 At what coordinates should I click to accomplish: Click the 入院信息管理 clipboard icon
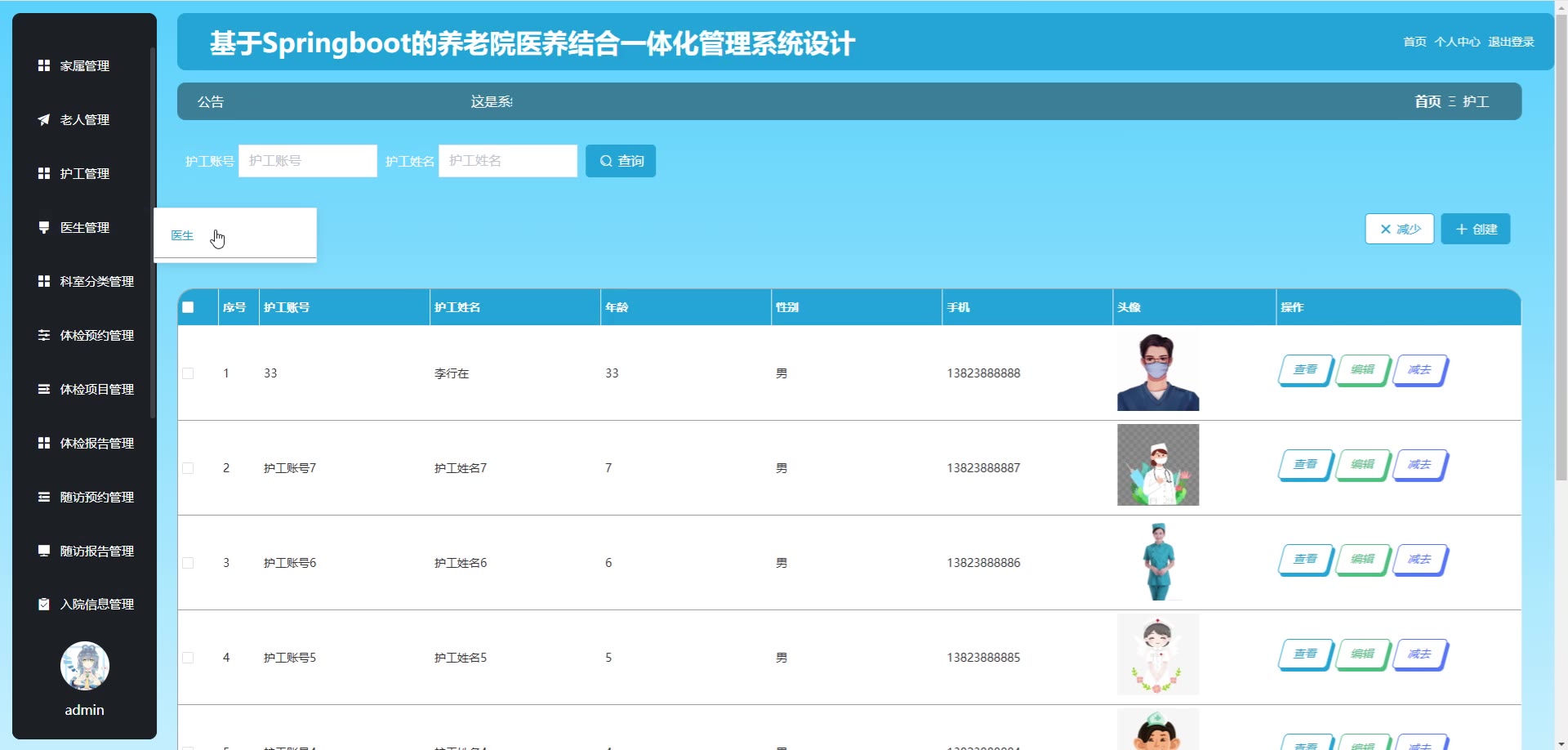pyautogui.click(x=44, y=605)
